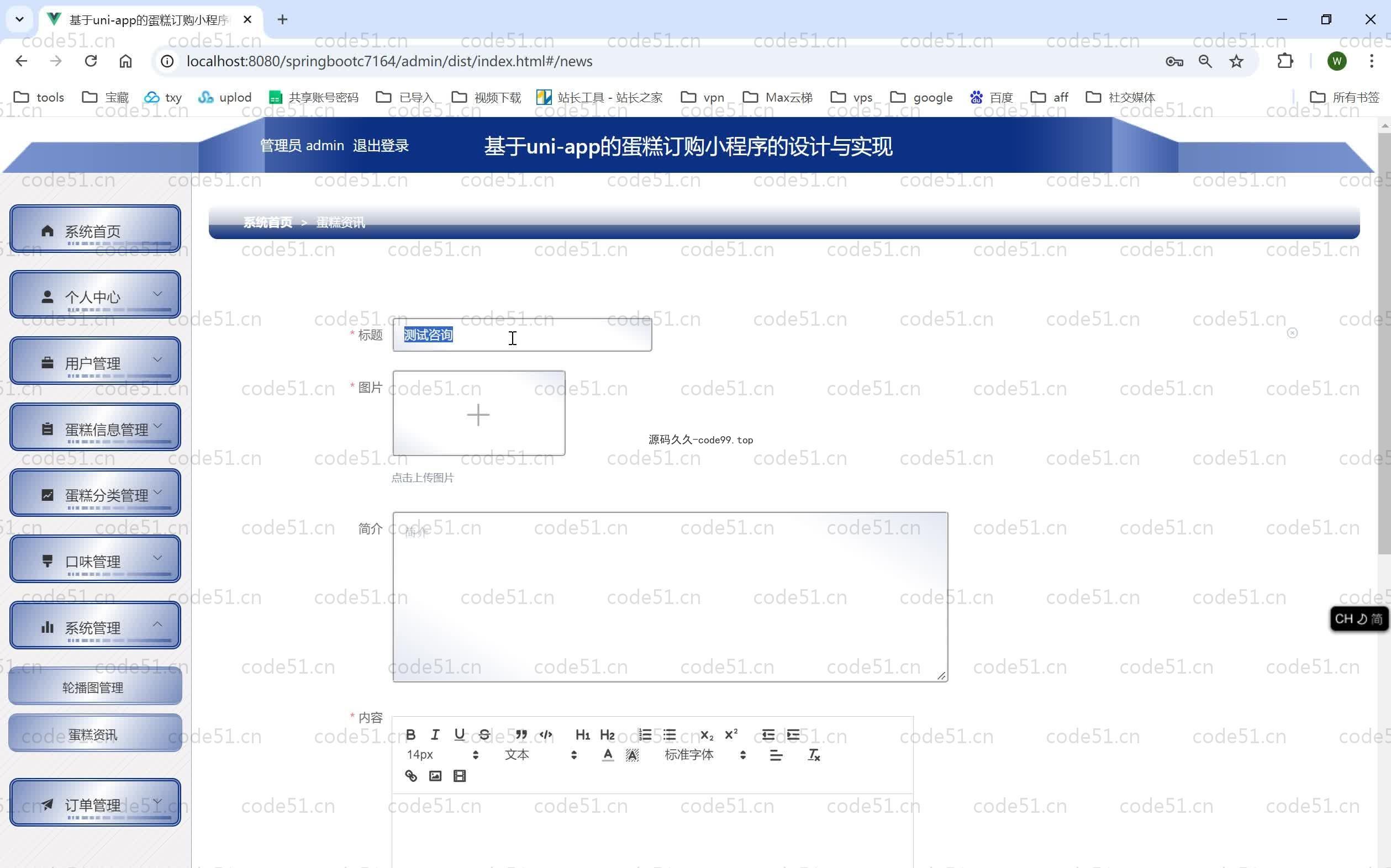Screen dimensions: 1391x868
Task: Go back in the browser
Action: (x=21, y=61)
